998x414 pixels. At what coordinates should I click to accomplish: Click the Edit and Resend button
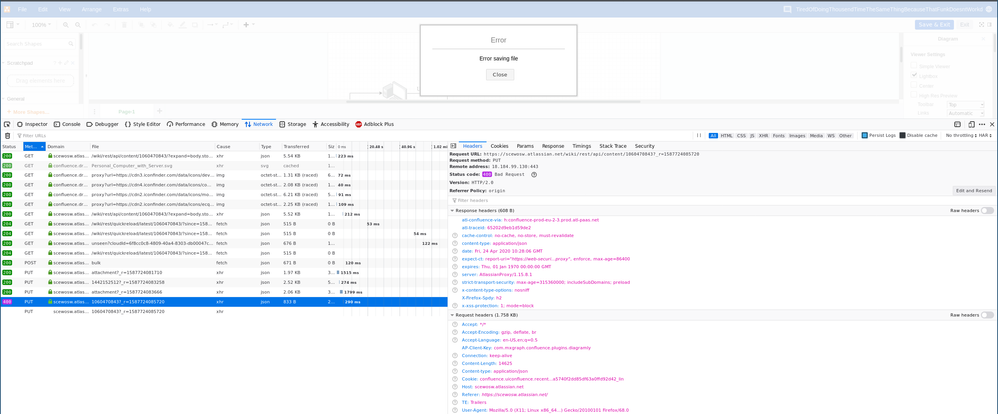[x=974, y=190]
